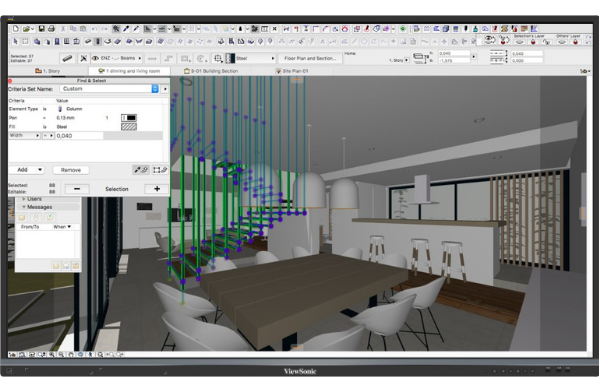
Task: Toggle the Others' Layer show/hide eye
Action: (562, 42)
